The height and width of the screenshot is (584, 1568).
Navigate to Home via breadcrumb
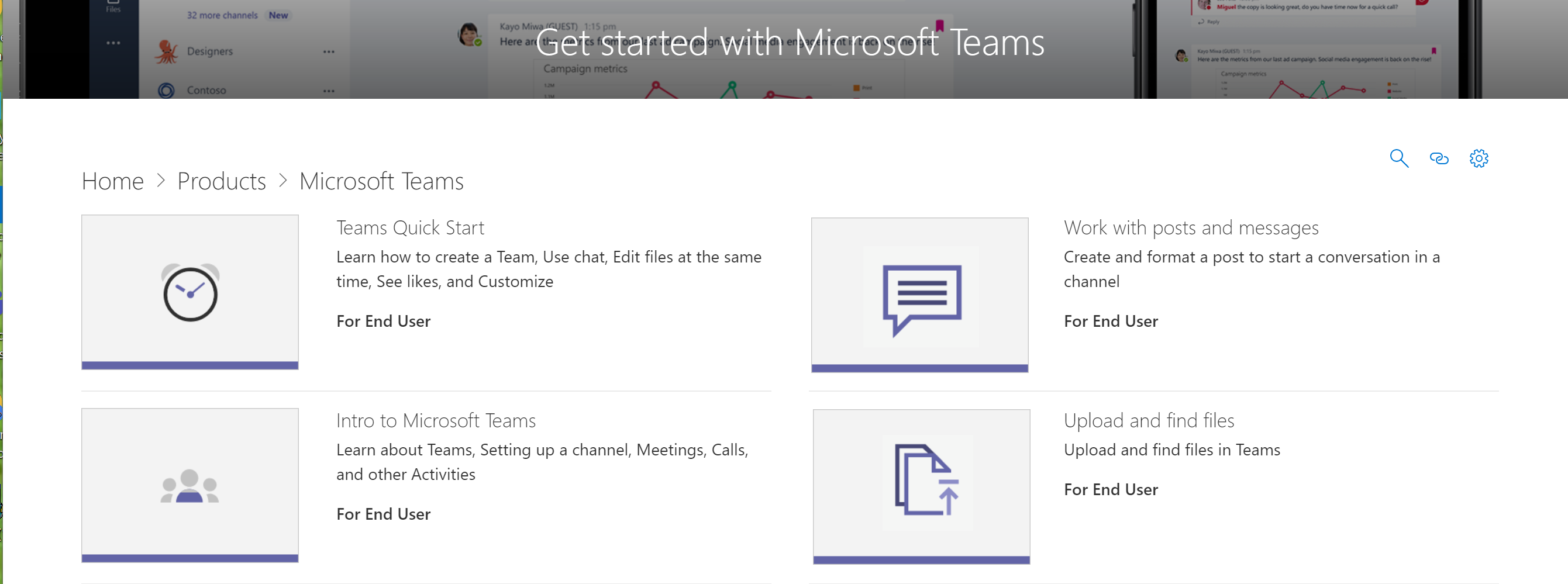[112, 181]
